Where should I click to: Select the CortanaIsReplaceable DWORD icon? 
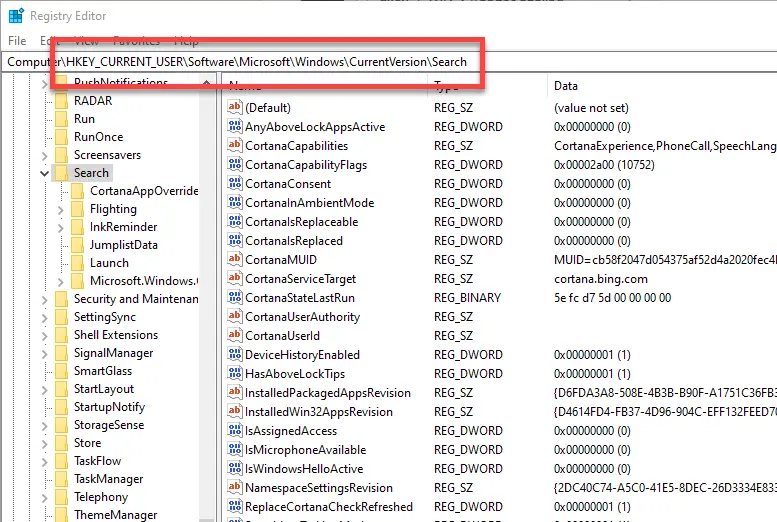pos(234,221)
